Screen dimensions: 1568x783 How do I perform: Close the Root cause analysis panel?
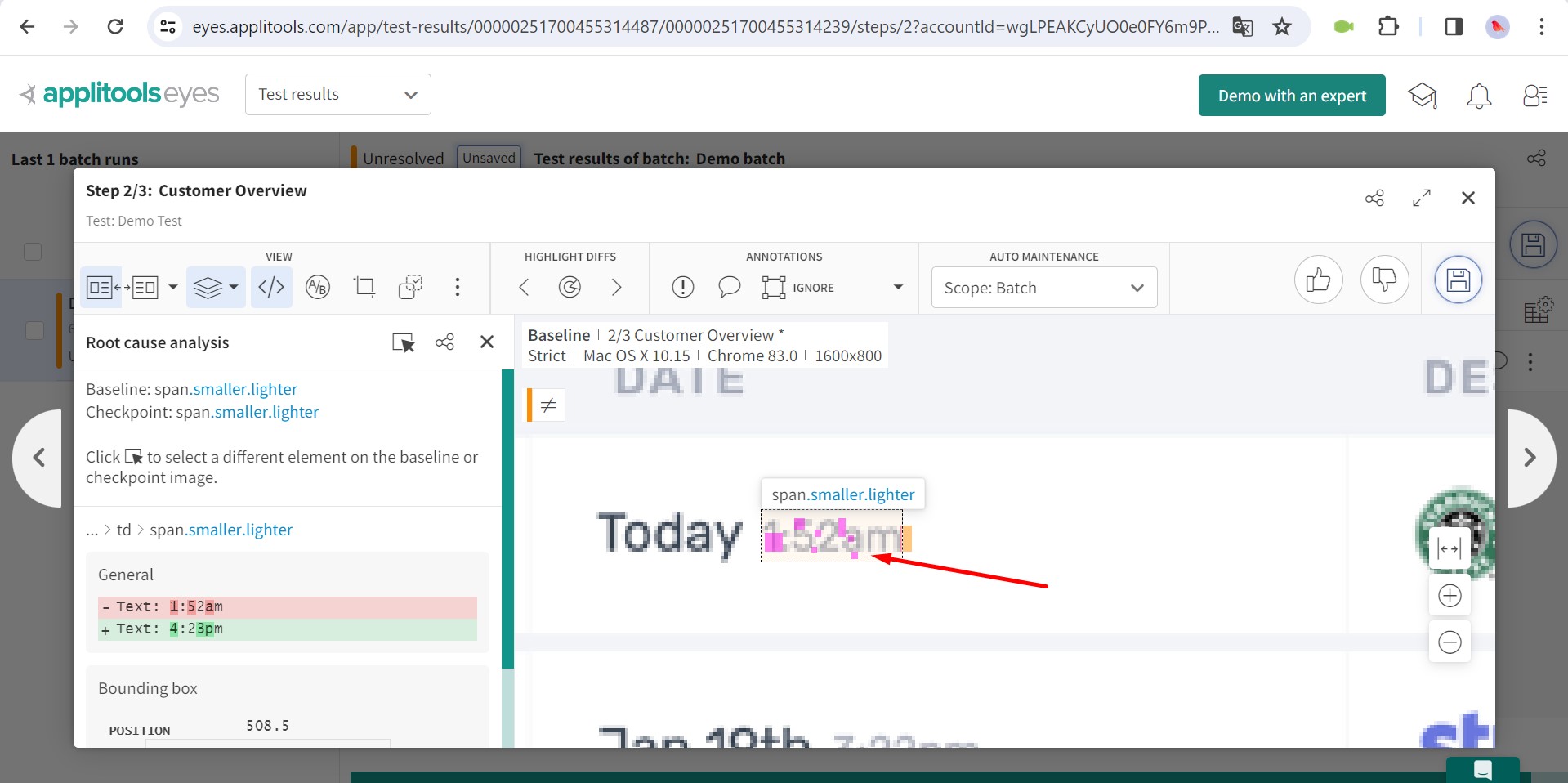pos(487,342)
